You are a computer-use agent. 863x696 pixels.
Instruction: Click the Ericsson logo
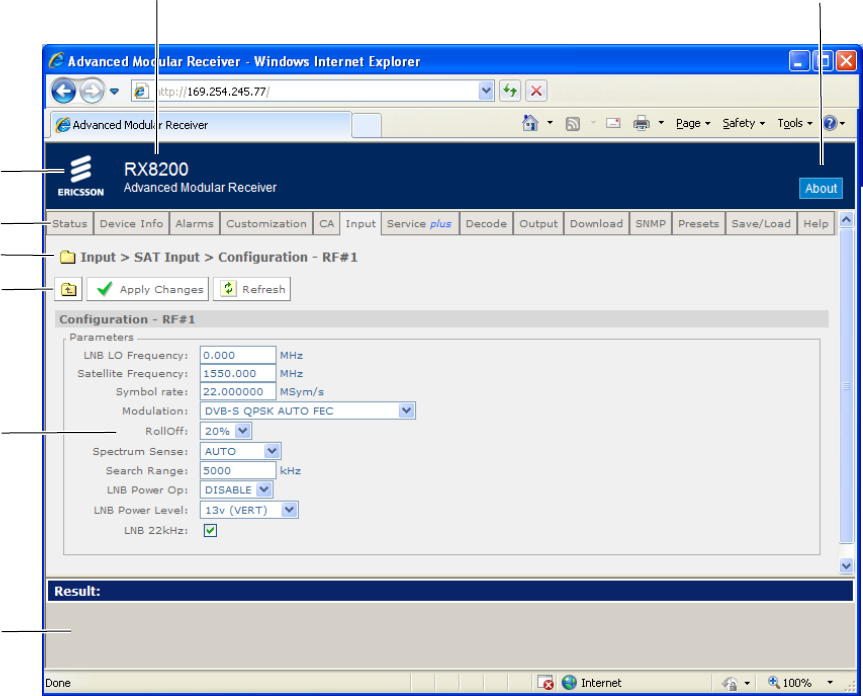click(80, 176)
